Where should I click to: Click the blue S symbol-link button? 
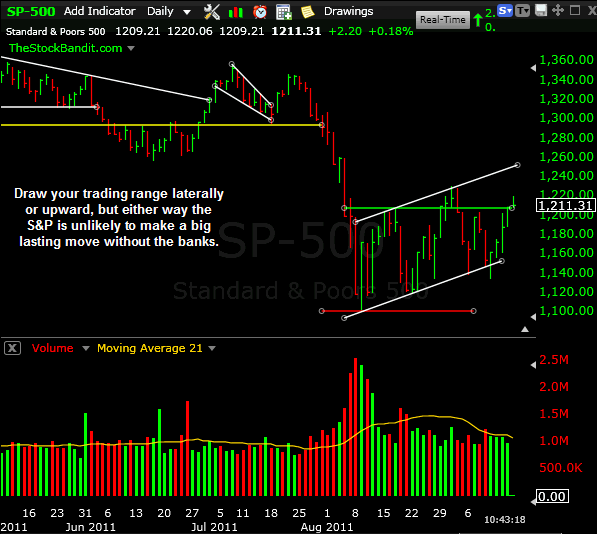coord(505,11)
